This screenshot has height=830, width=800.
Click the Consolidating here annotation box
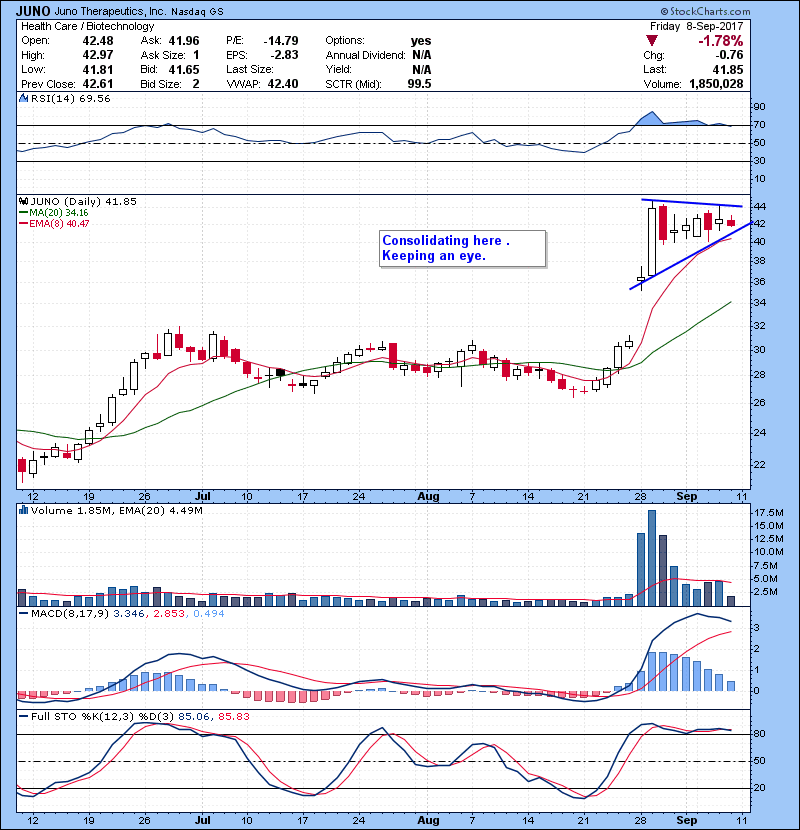pyautogui.click(x=462, y=248)
